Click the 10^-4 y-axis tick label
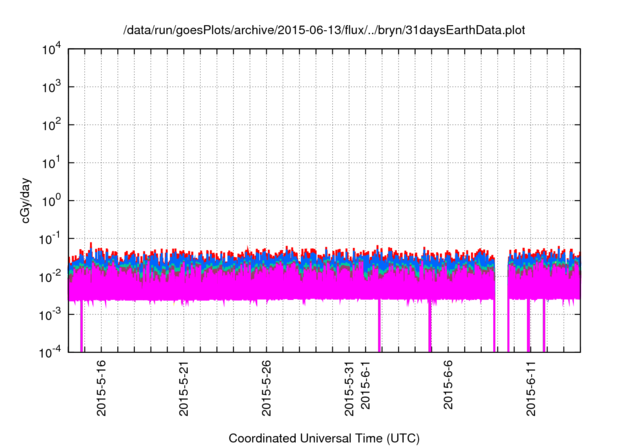The height and width of the screenshot is (448, 640). pos(49,352)
